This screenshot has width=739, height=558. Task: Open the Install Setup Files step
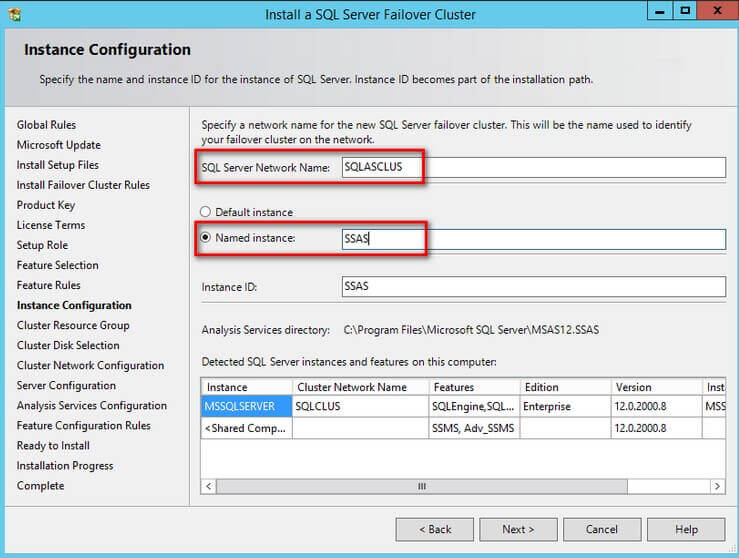57,165
